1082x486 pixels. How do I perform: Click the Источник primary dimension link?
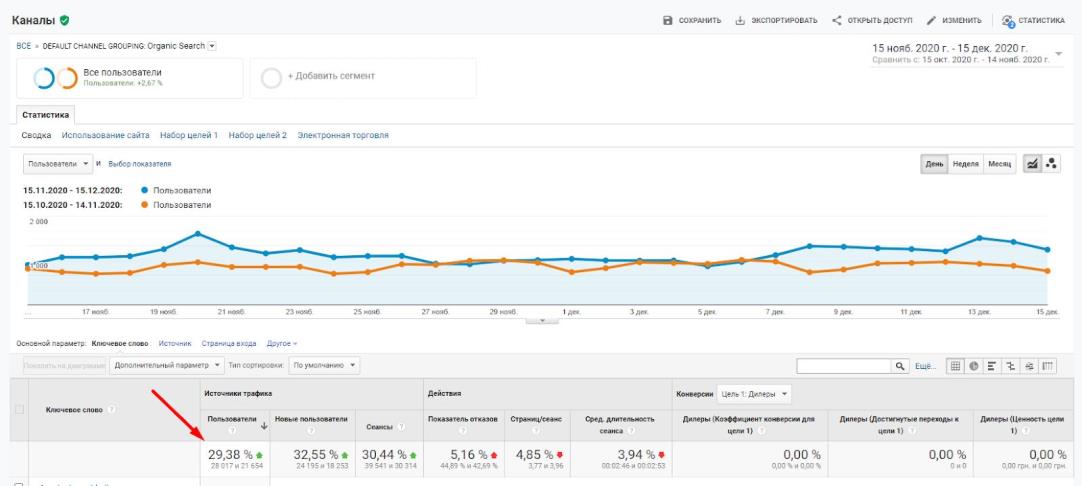pos(175,343)
